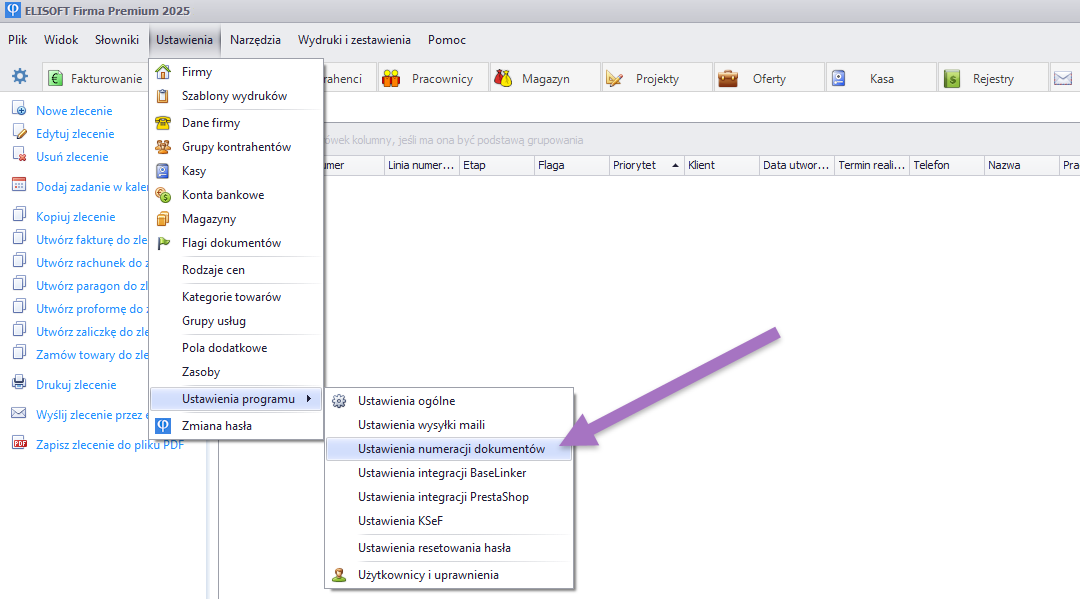Click Użytkownicy i uprawnienia user icon

[x=339, y=575]
